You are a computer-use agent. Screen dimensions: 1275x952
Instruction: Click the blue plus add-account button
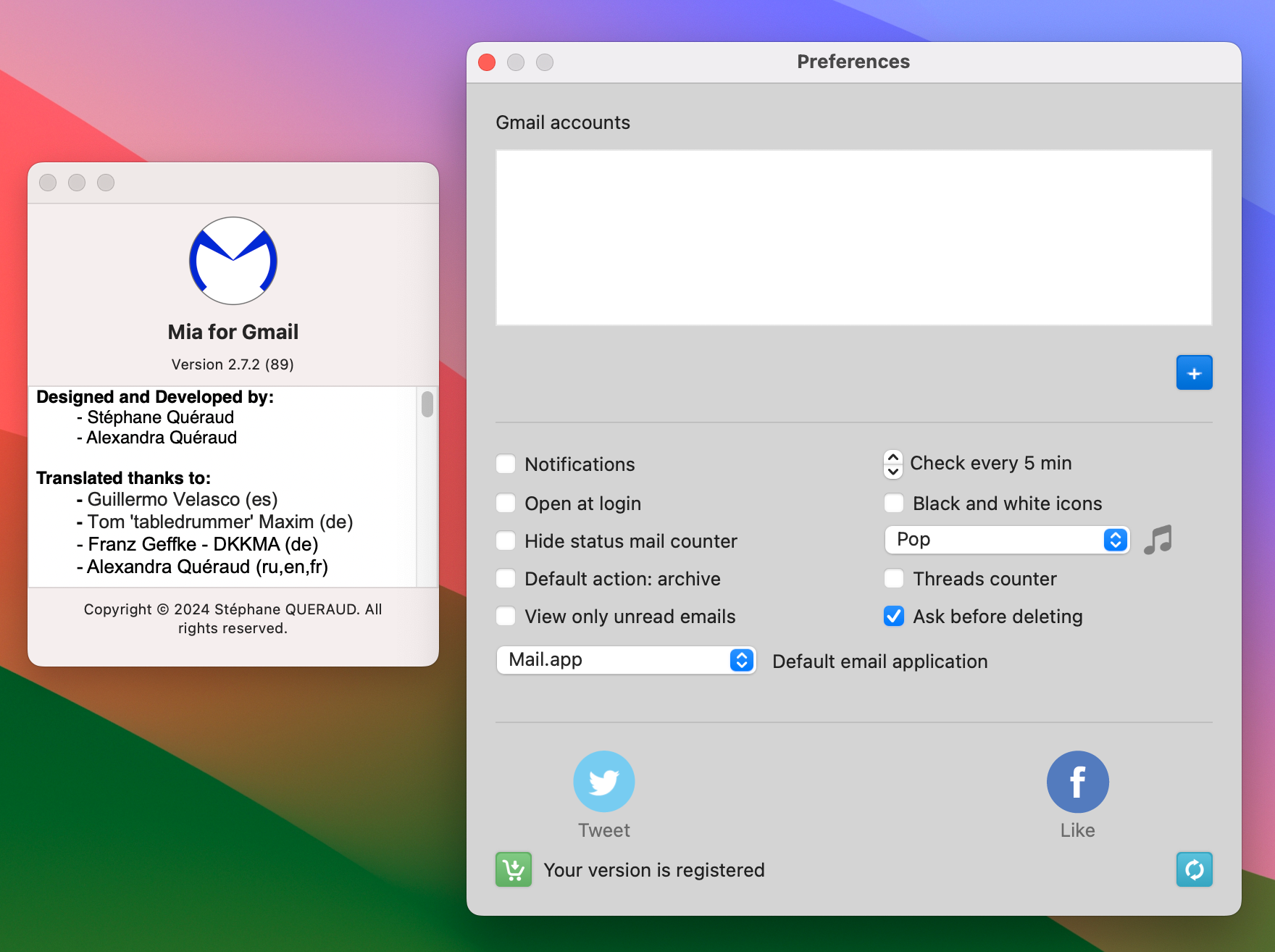pyautogui.click(x=1194, y=372)
